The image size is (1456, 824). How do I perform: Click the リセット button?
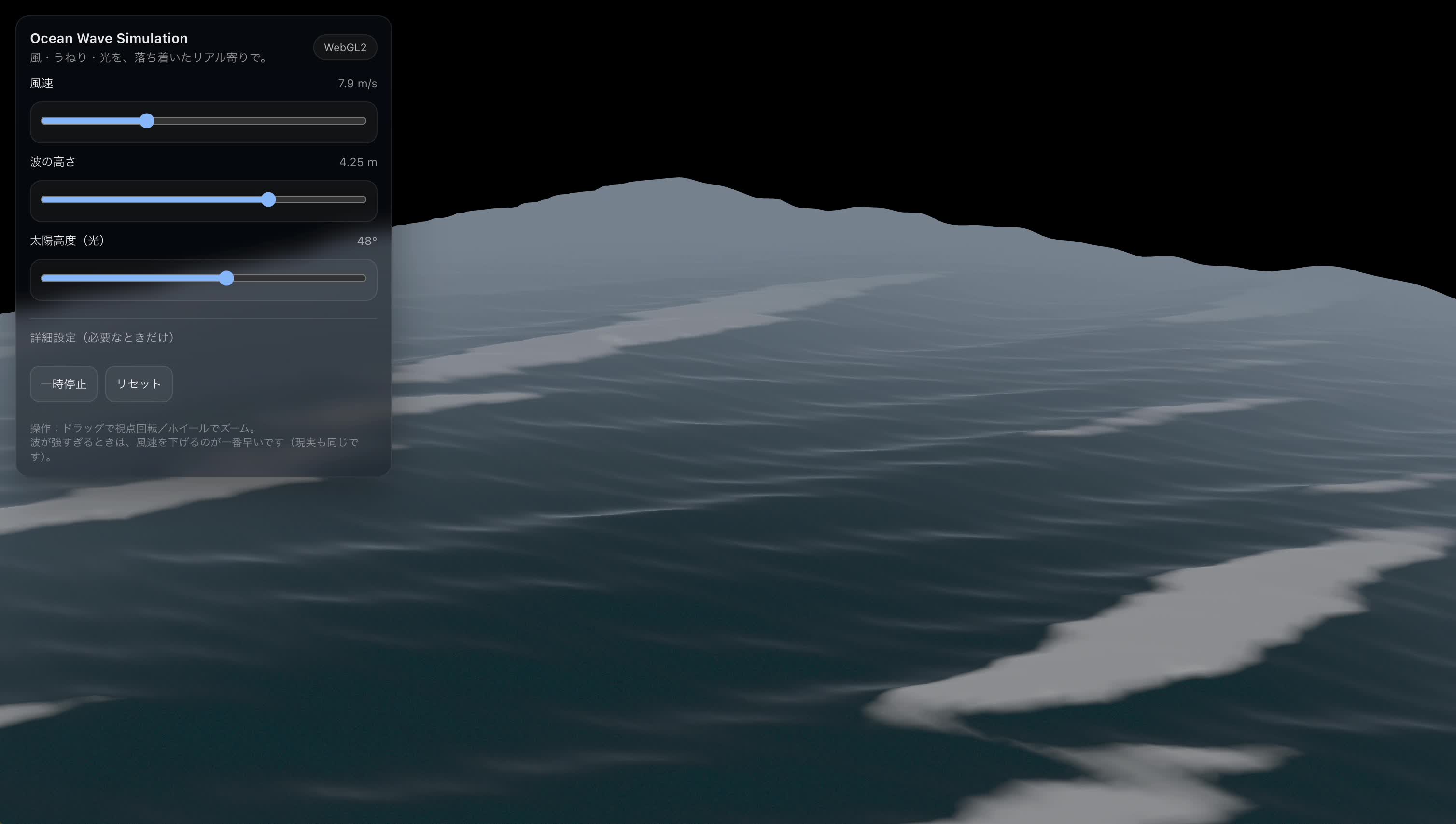[x=139, y=384]
